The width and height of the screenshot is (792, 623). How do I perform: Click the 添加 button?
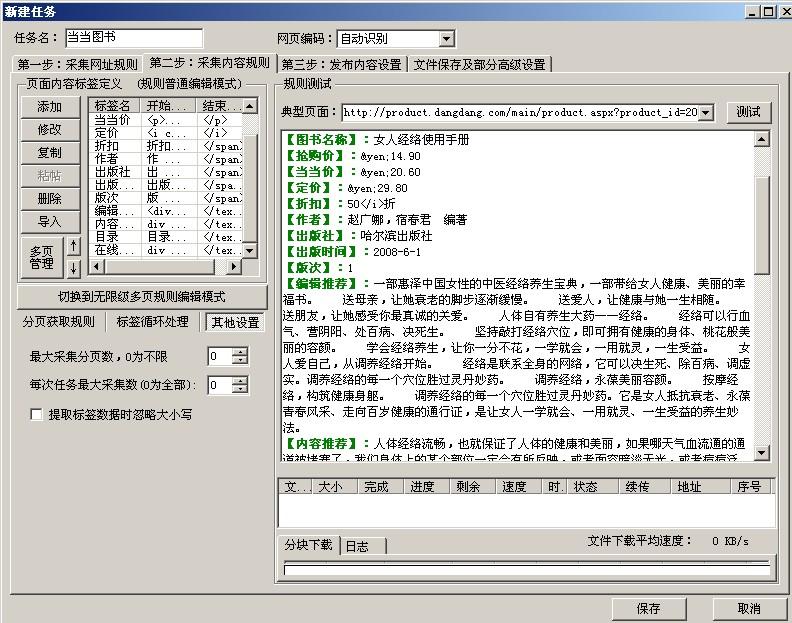(50, 107)
